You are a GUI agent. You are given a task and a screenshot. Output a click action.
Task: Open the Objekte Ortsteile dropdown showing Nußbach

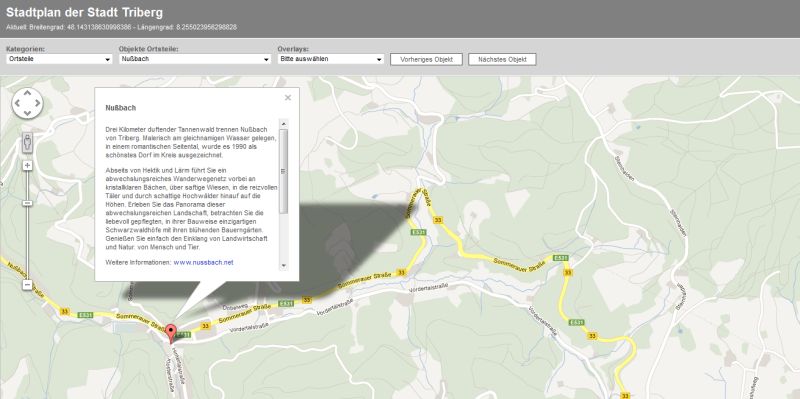coord(194,59)
